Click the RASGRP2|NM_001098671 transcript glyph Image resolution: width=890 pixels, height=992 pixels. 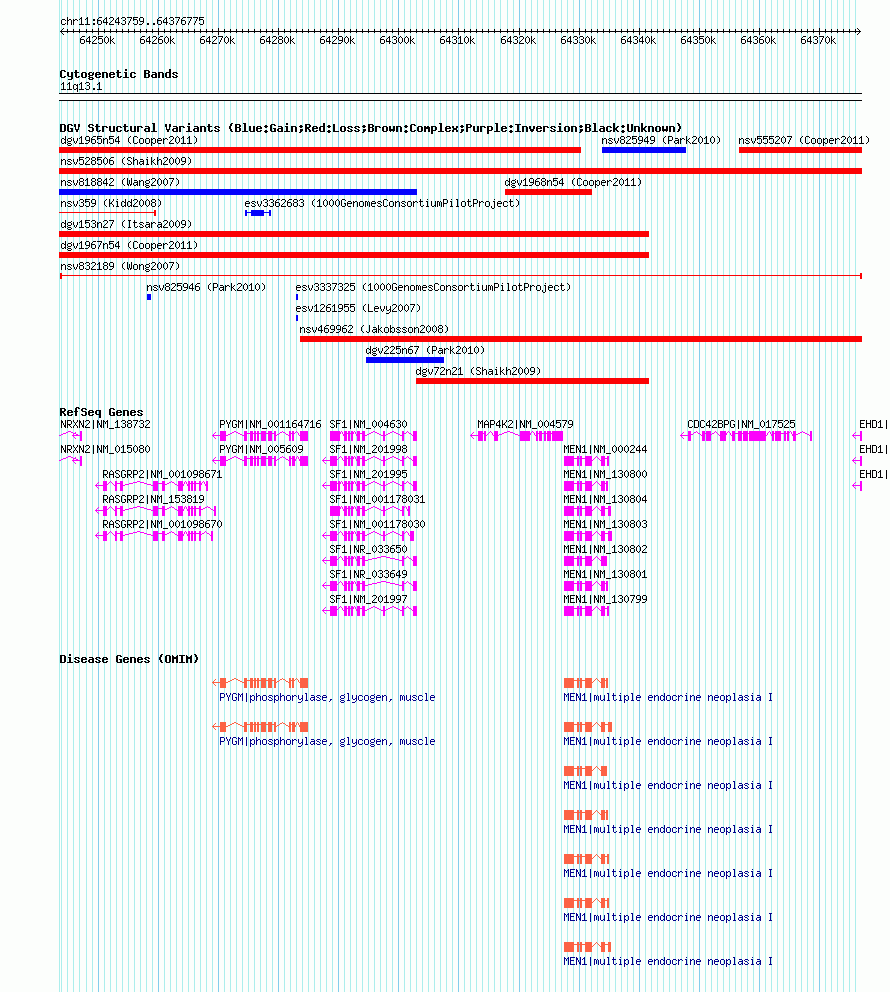152,486
